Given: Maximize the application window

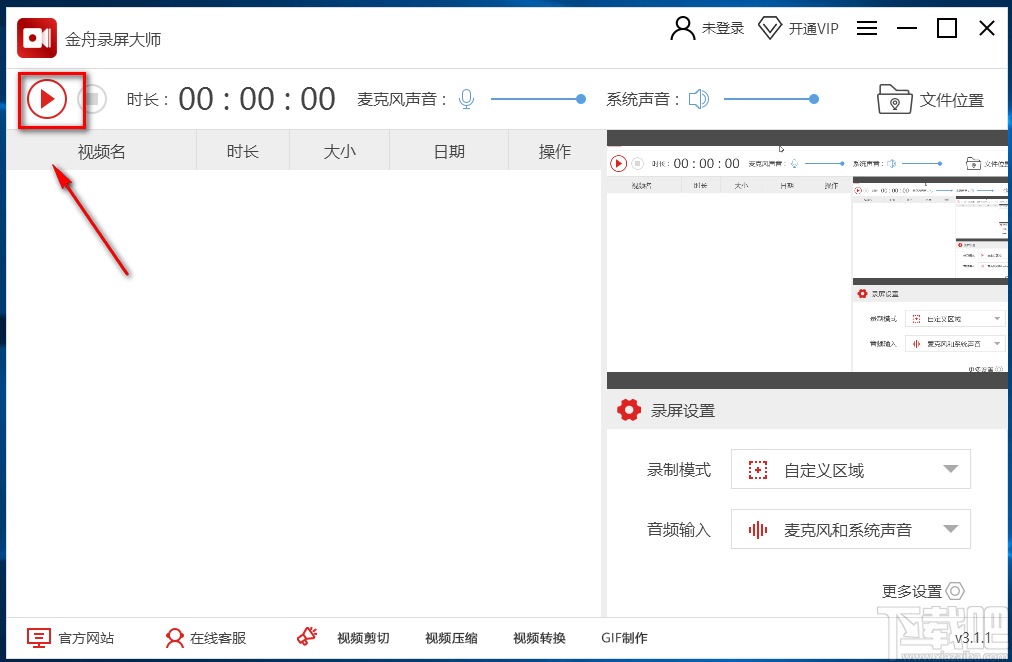Looking at the screenshot, I should (x=947, y=28).
